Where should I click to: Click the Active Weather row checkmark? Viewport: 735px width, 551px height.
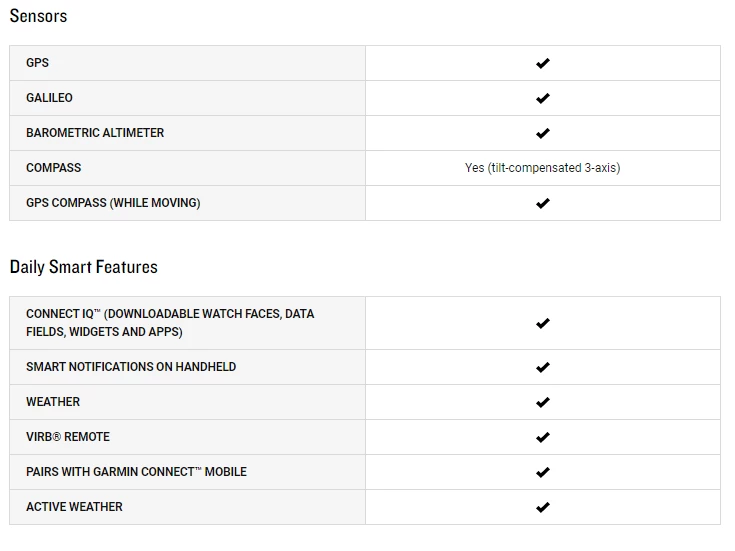click(x=543, y=507)
